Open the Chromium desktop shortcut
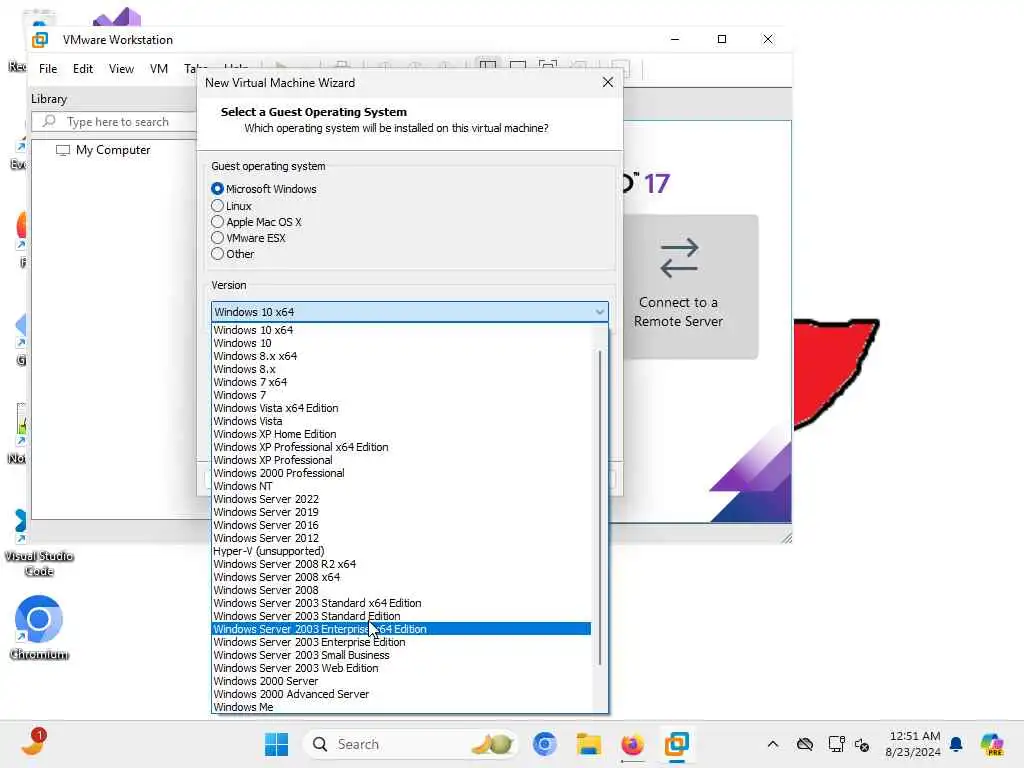 (39, 628)
